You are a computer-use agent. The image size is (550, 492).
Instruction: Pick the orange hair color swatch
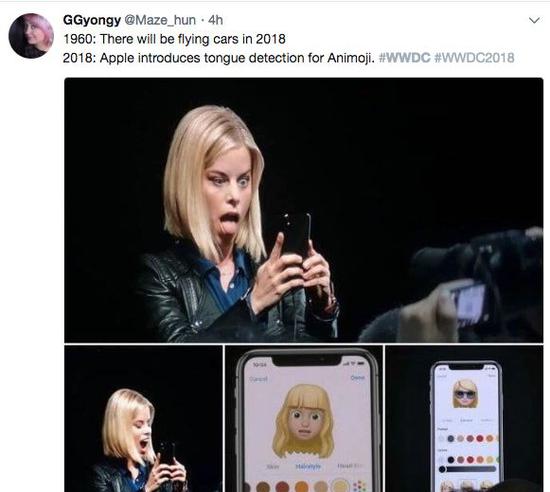(301, 487)
